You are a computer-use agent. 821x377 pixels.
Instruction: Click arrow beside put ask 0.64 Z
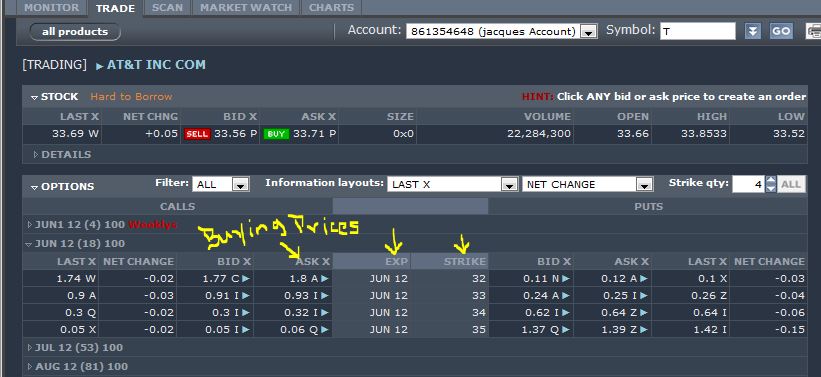point(644,313)
